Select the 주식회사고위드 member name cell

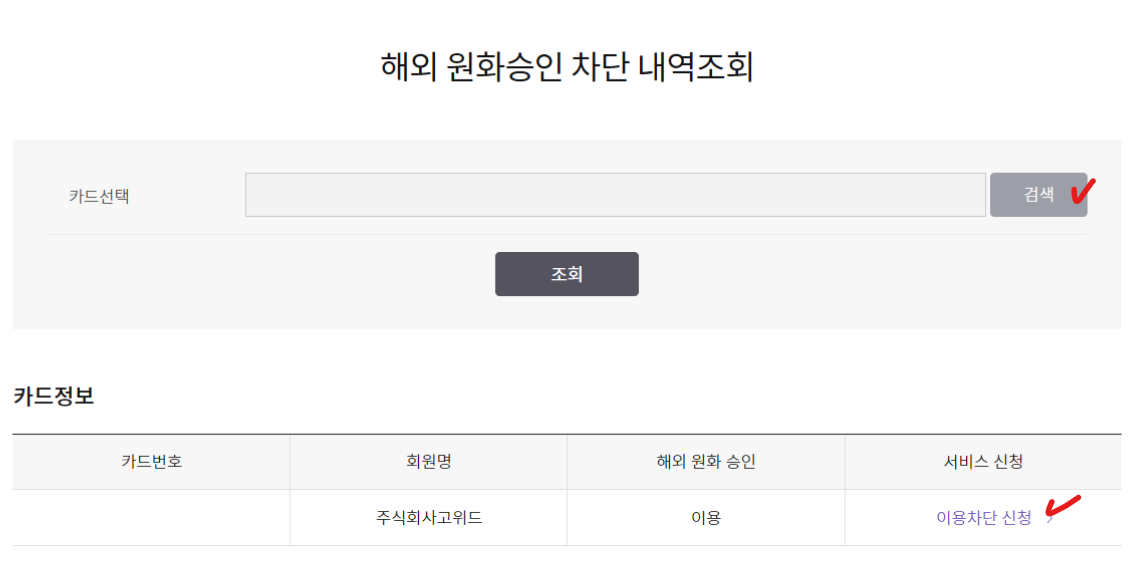(x=428, y=518)
